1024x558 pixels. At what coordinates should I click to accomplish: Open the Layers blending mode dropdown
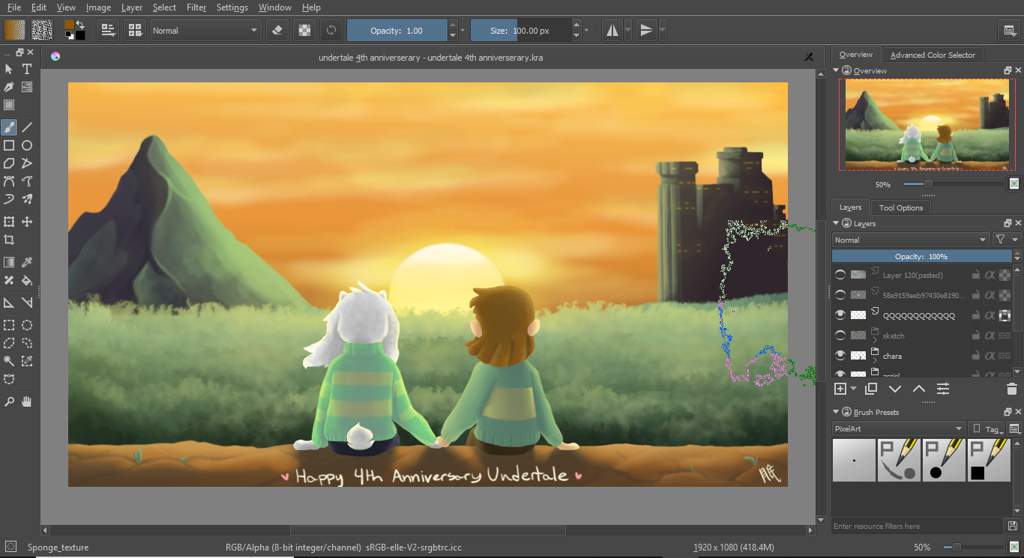click(x=910, y=240)
